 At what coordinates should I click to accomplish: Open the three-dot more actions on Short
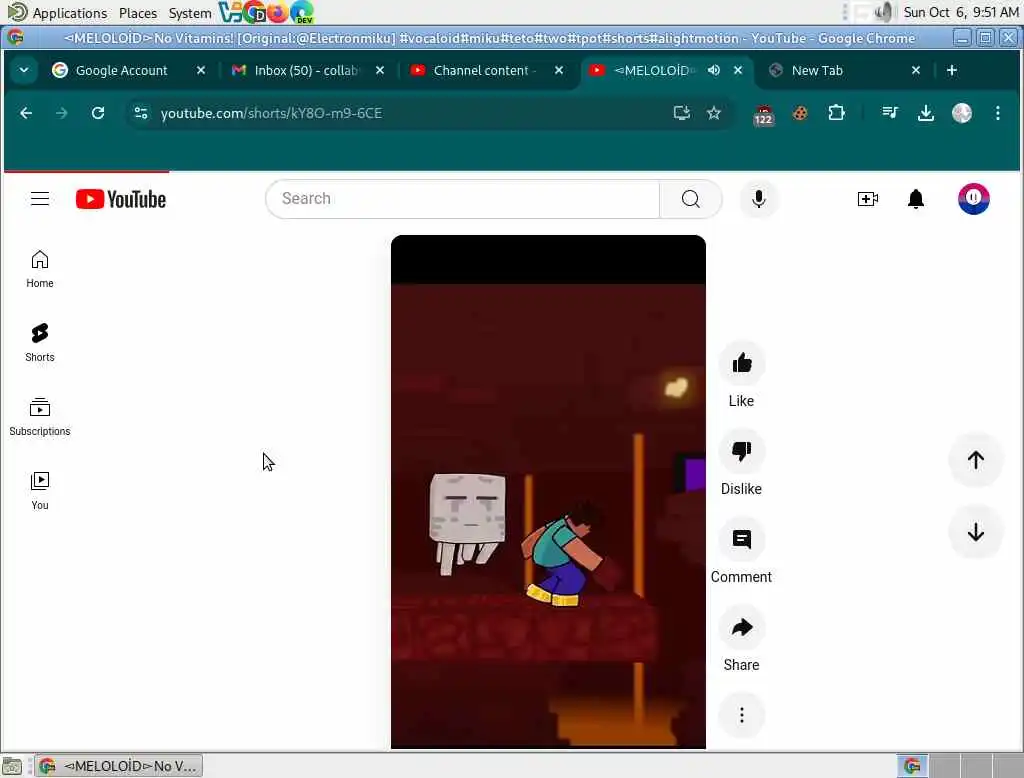[741, 715]
